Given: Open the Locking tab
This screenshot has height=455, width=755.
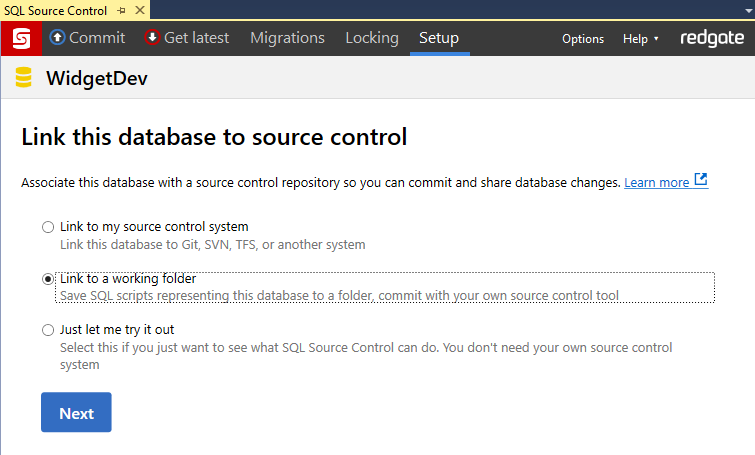Looking at the screenshot, I should (x=372, y=38).
